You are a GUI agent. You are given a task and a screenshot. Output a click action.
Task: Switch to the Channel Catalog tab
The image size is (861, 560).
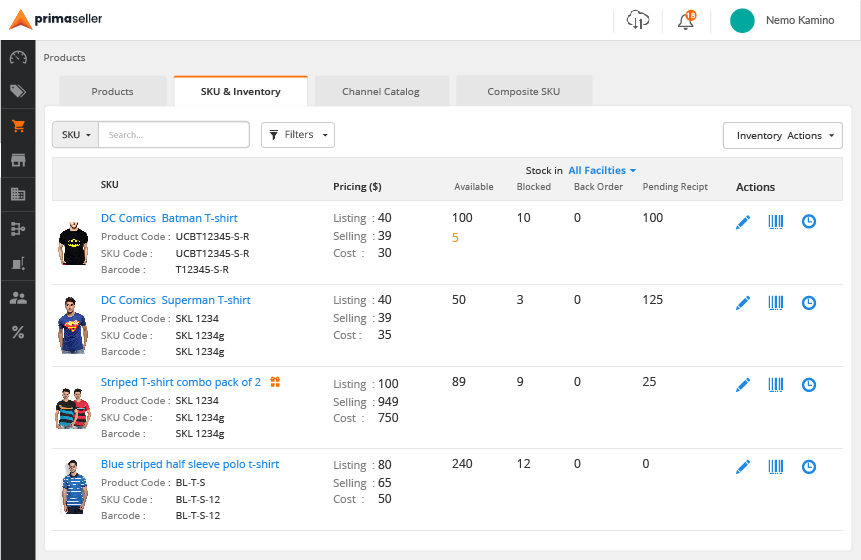pos(381,91)
